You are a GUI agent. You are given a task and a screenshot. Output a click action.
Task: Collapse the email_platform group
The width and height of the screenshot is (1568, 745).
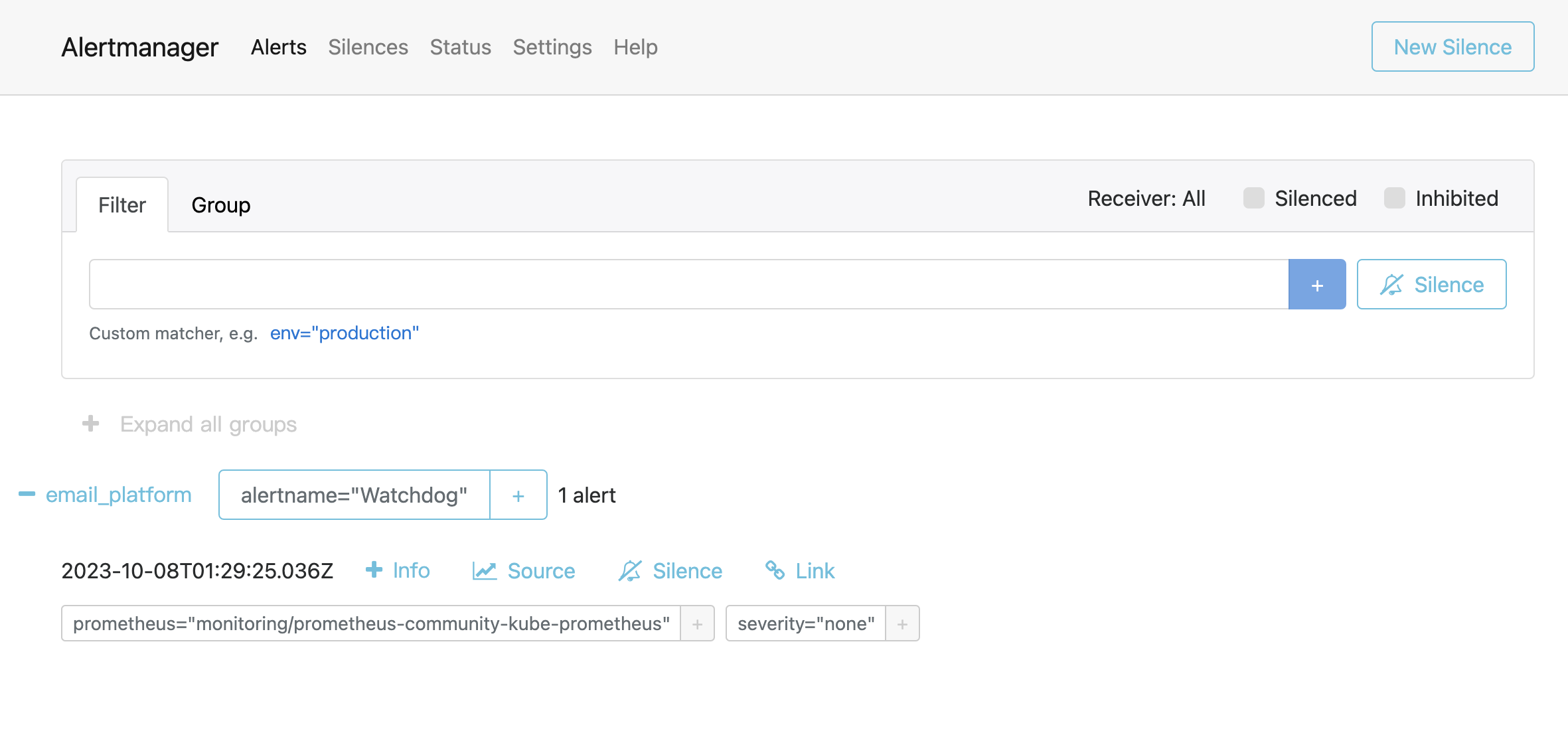[27, 494]
